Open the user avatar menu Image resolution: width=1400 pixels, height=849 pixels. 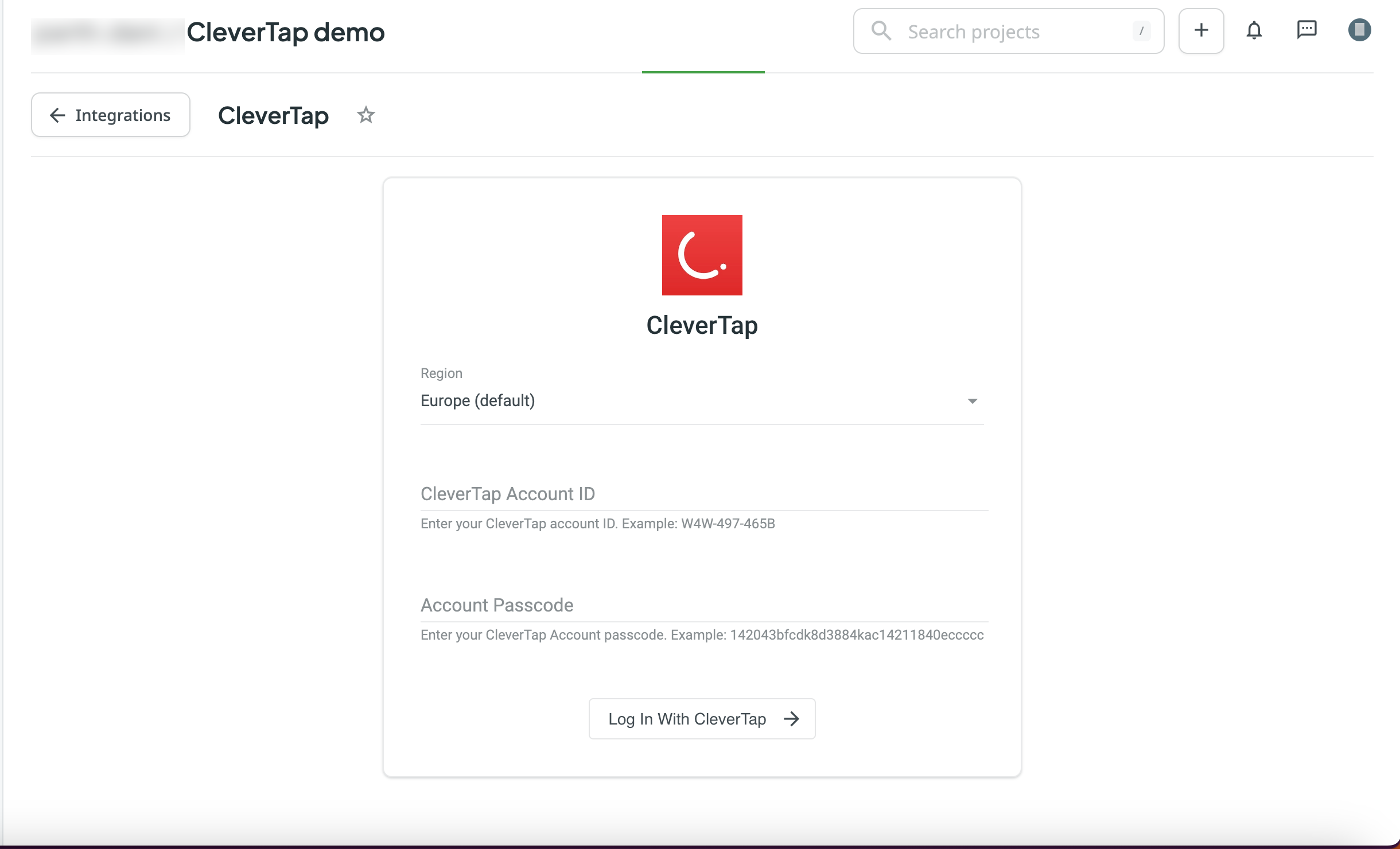[x=1360, y=30]
